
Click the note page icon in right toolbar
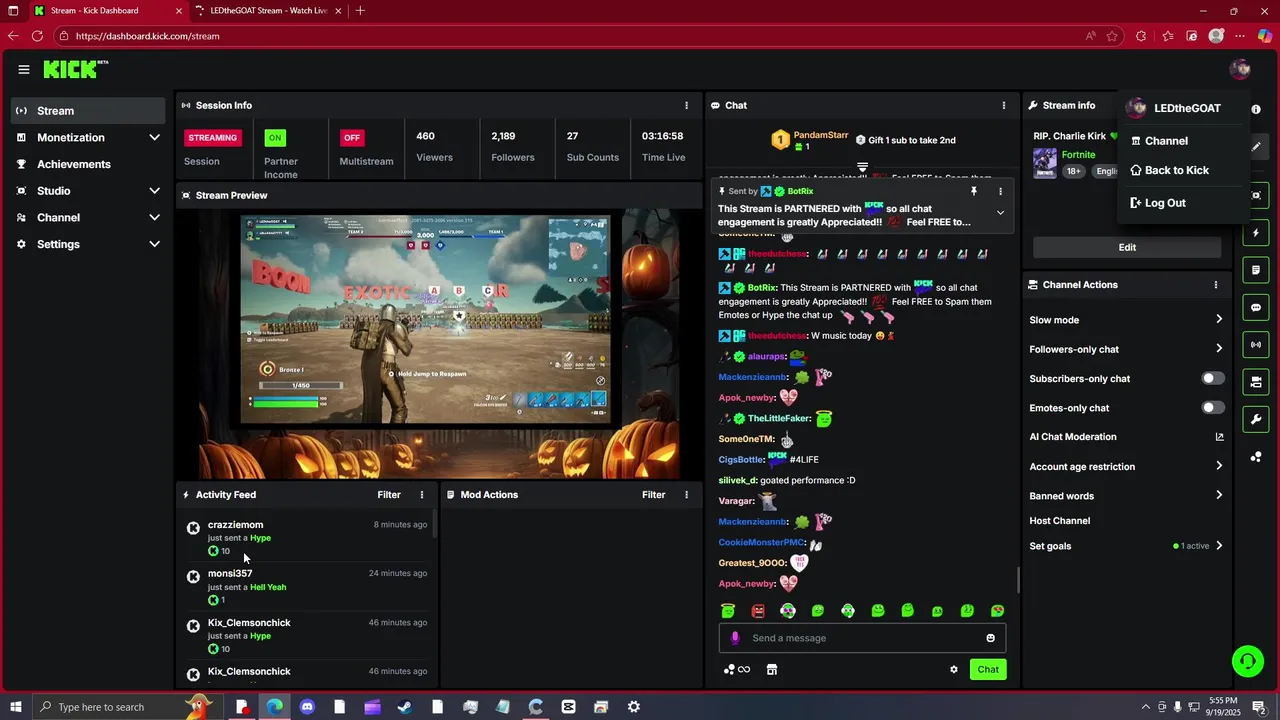point(1256,270)
